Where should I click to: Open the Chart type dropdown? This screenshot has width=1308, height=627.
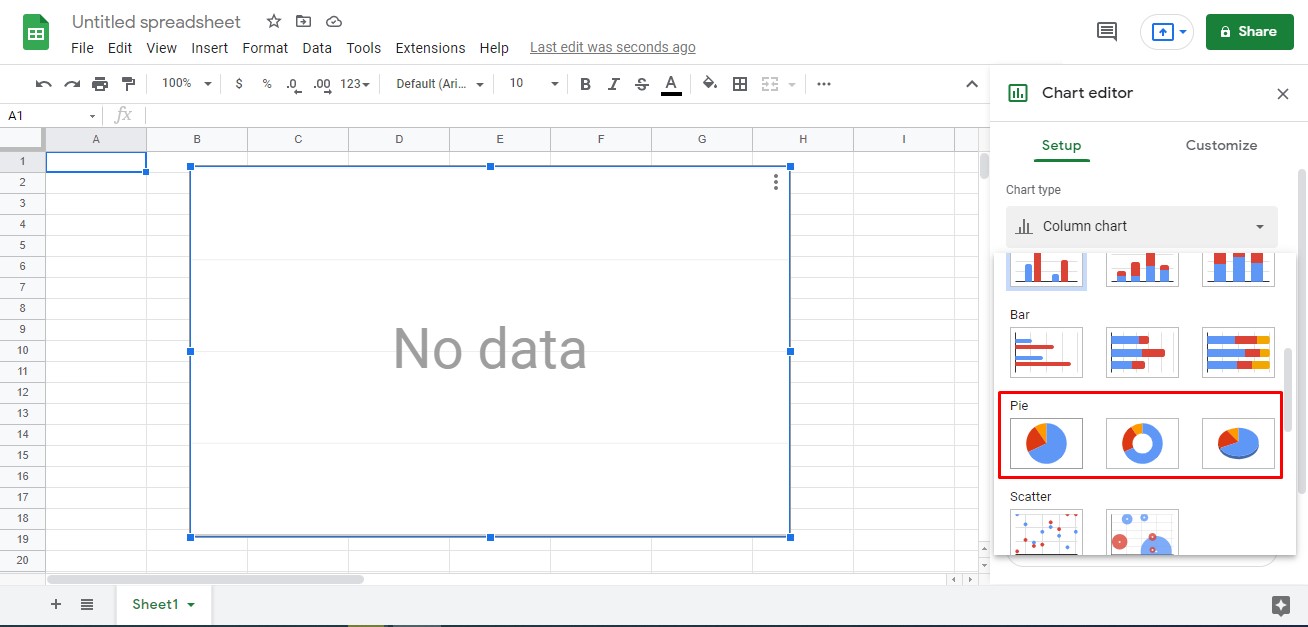pos(1141,226)
